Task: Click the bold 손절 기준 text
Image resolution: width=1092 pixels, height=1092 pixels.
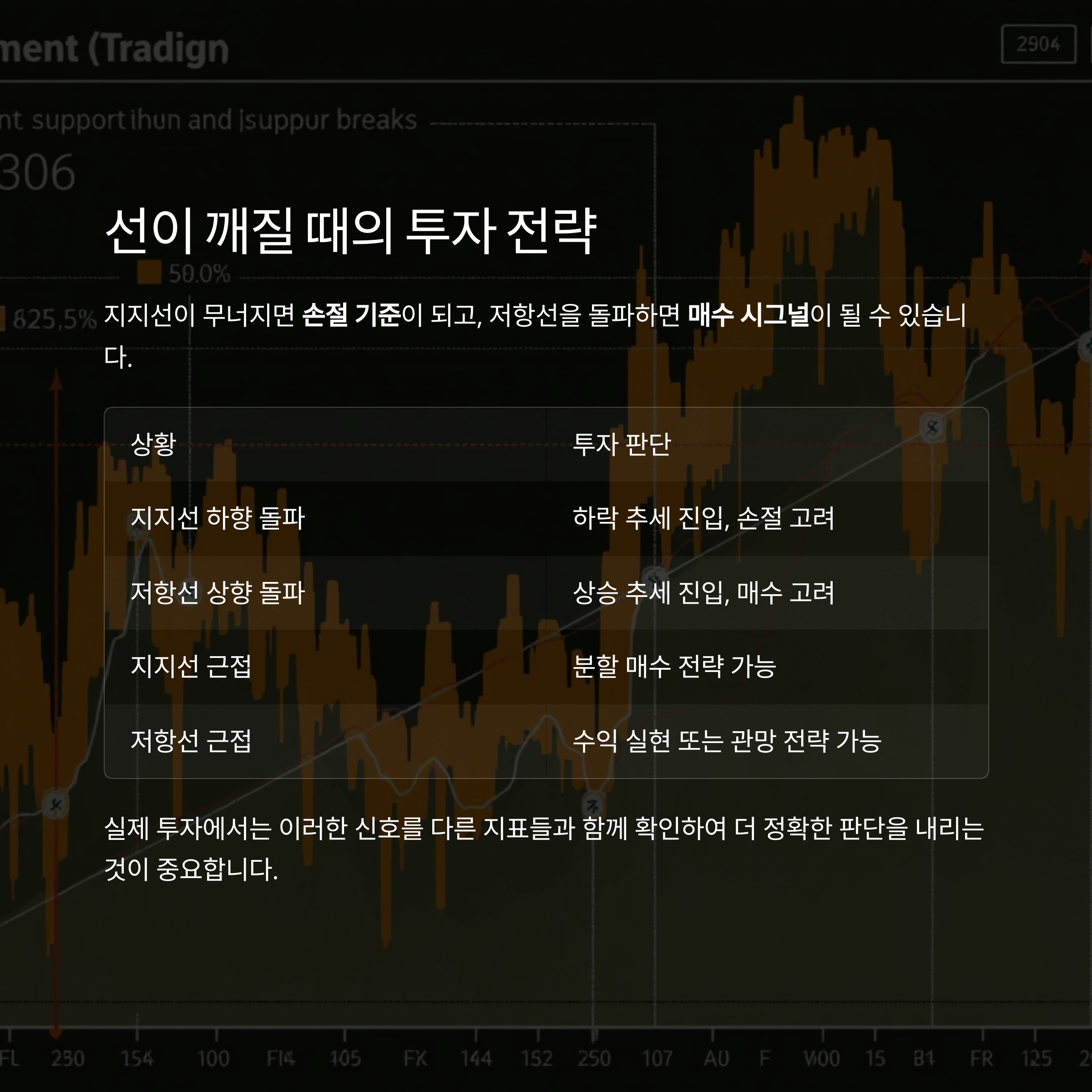Action: (x=351, y=315)
